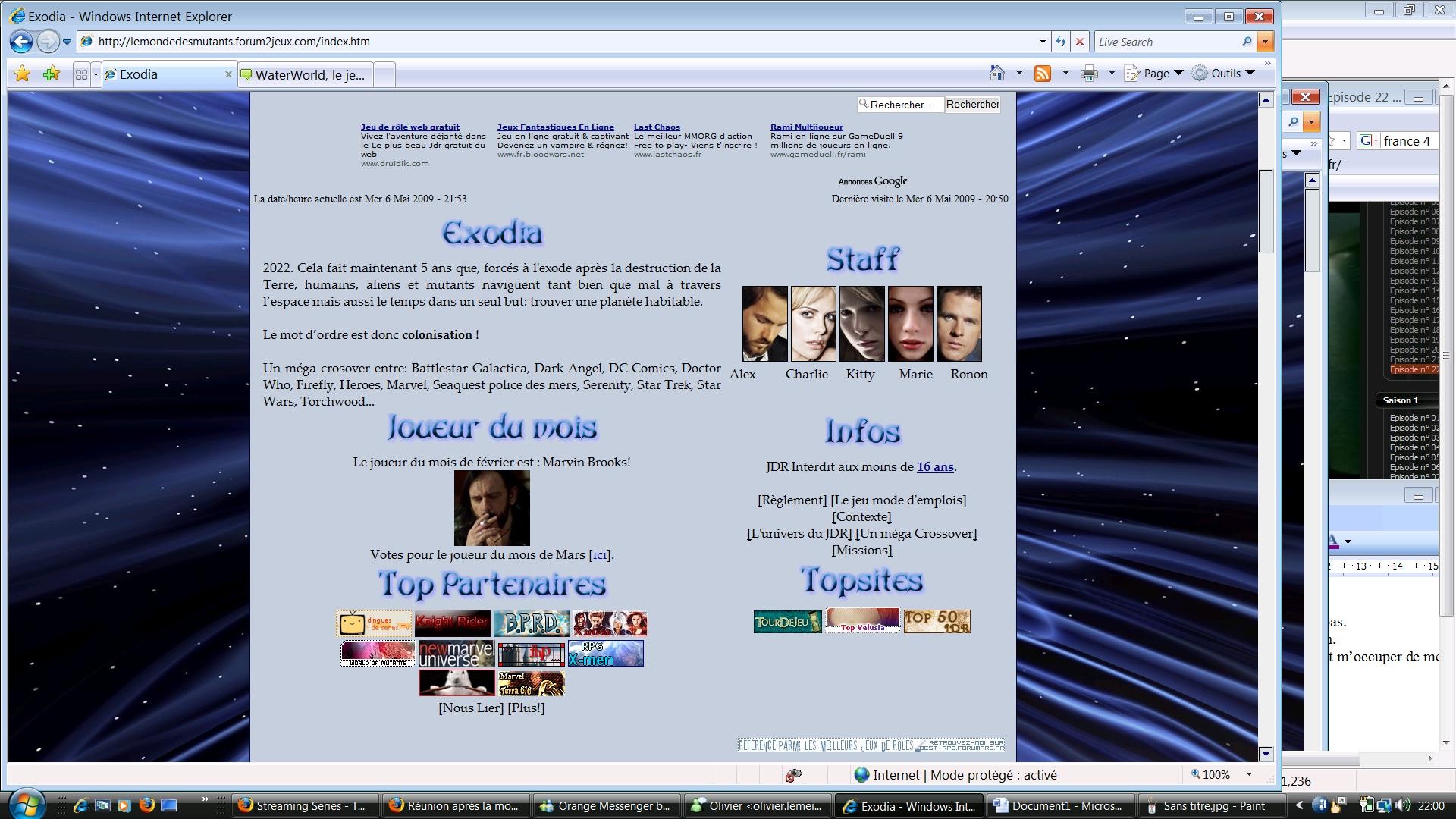Launch Internet Explorer from Quick Launch

[80, 805]
